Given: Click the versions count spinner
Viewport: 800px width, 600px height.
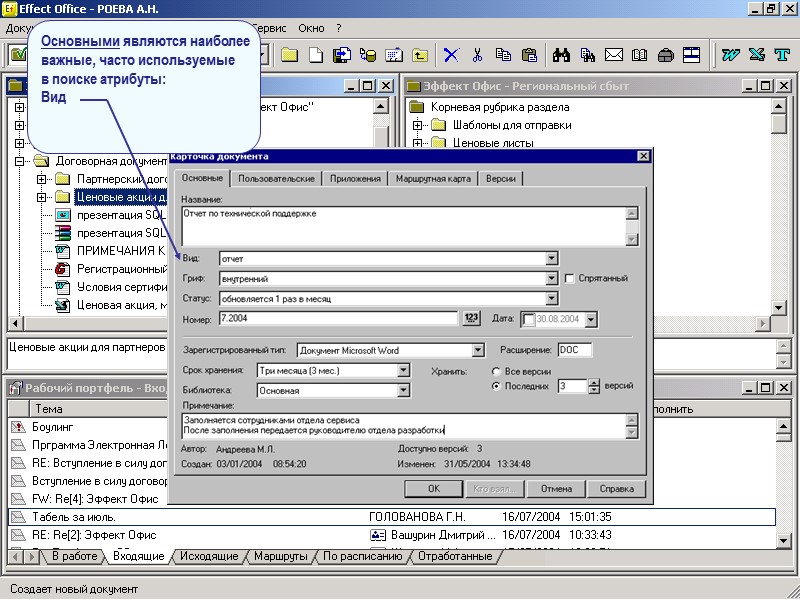Looking at the screenshot, I should (593, 386).
